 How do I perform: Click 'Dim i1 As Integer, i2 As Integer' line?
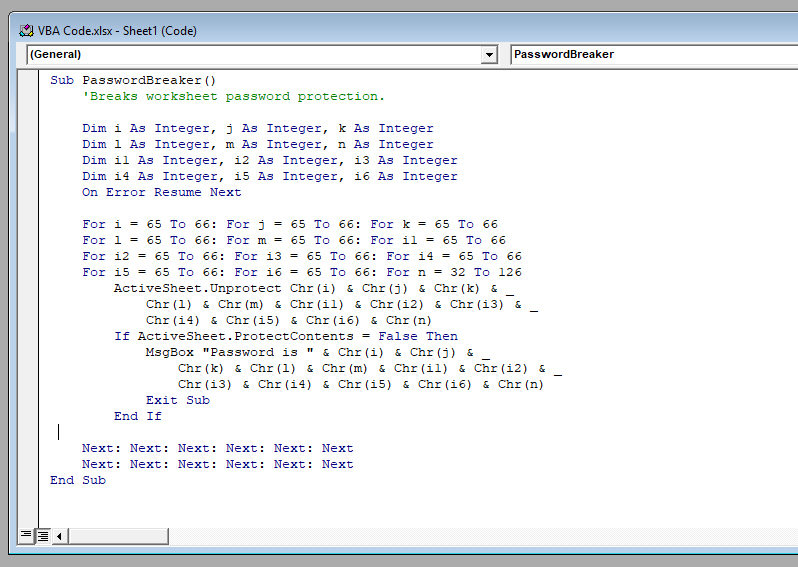[270, 160]
